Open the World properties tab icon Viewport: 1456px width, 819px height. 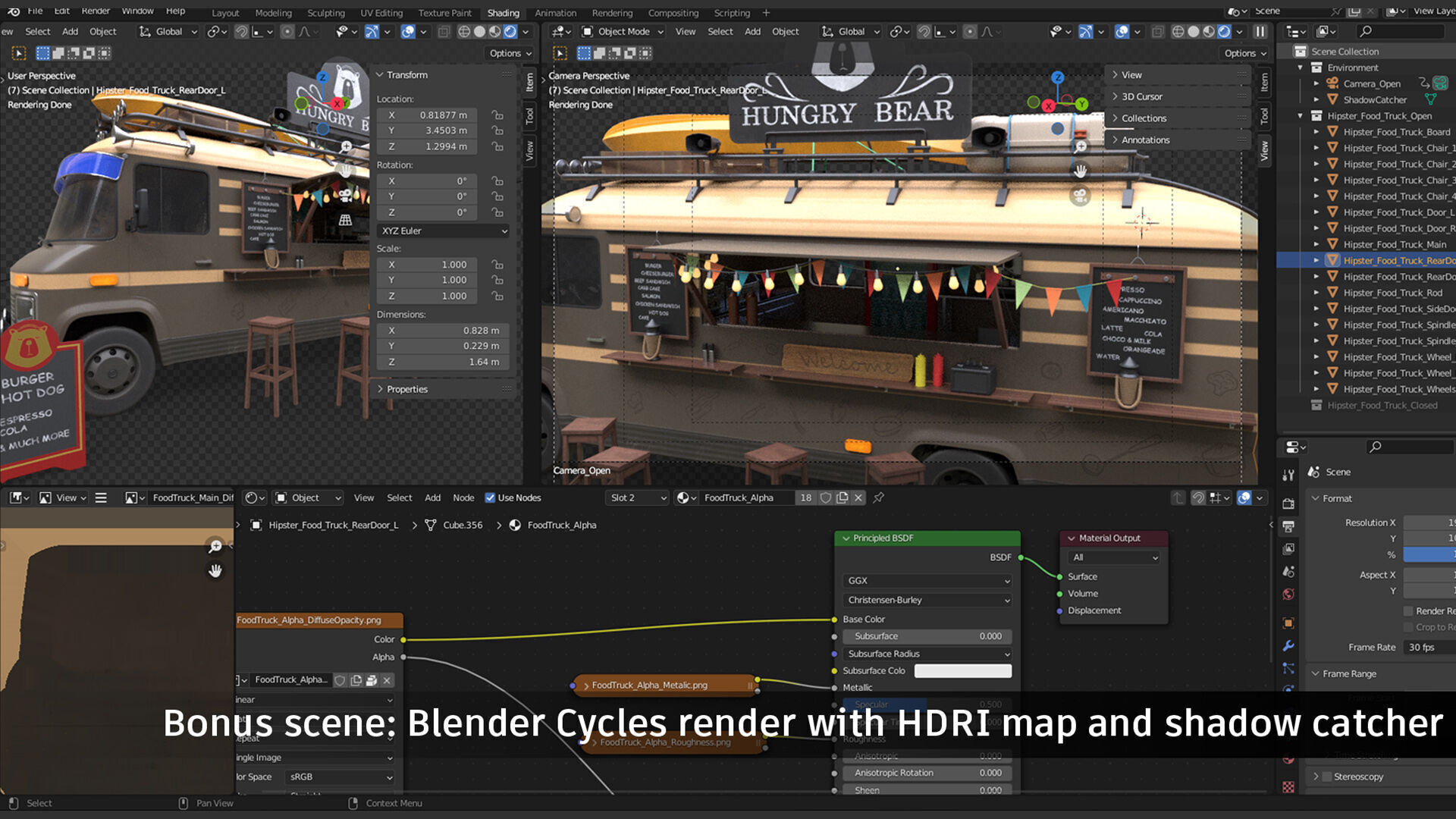pyautogui.click(x=1288, y=594)
